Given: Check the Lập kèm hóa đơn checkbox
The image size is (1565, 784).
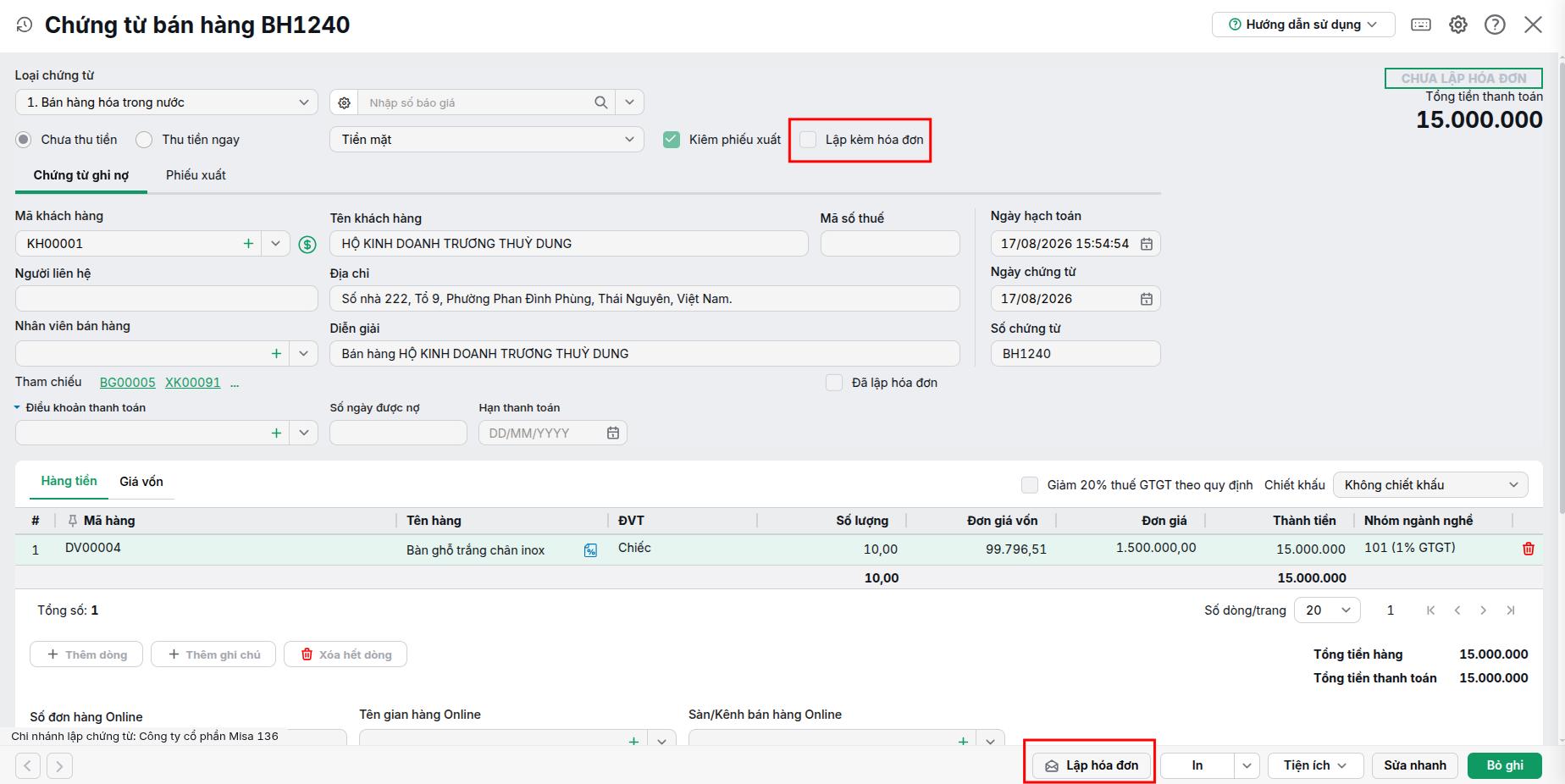Looking at the screenshot, I should [809, 140].
